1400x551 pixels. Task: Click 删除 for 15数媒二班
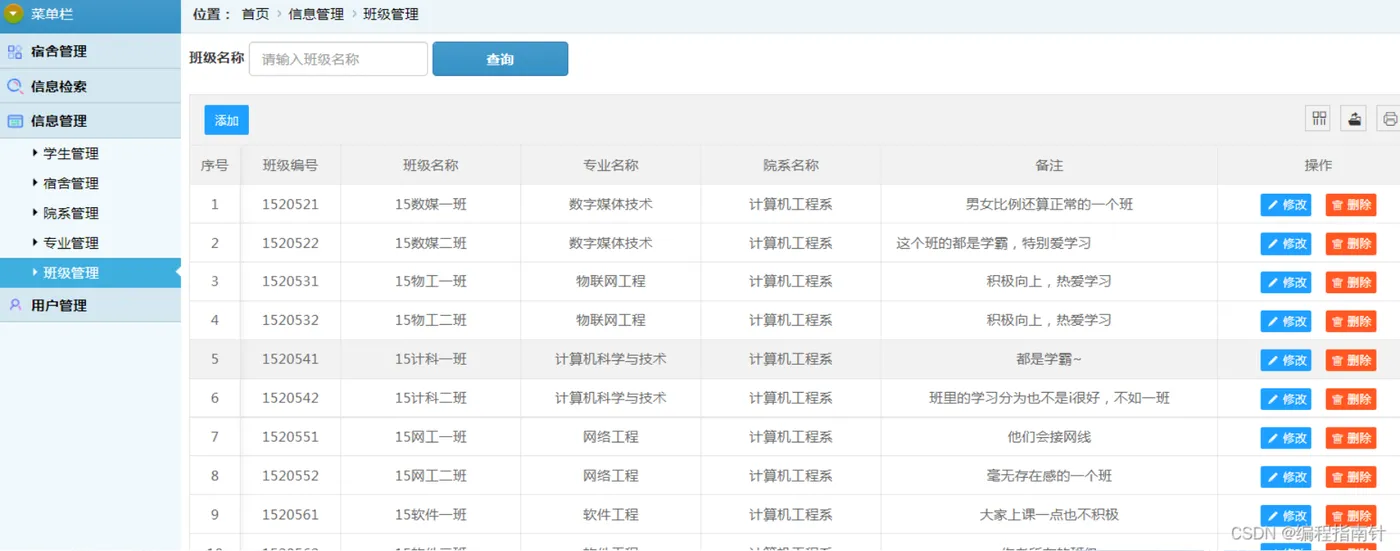1351,244
